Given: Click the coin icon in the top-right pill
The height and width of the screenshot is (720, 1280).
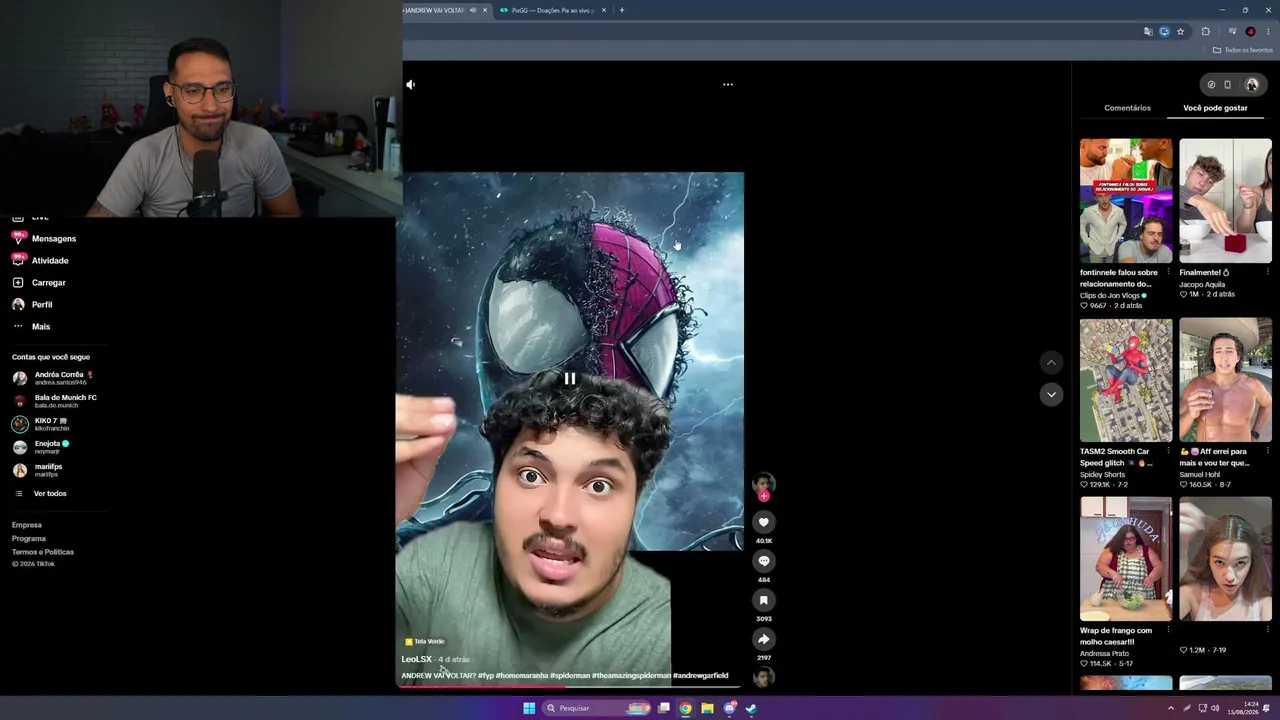Looking at the screenshot, I should (x=1211, y=85).
